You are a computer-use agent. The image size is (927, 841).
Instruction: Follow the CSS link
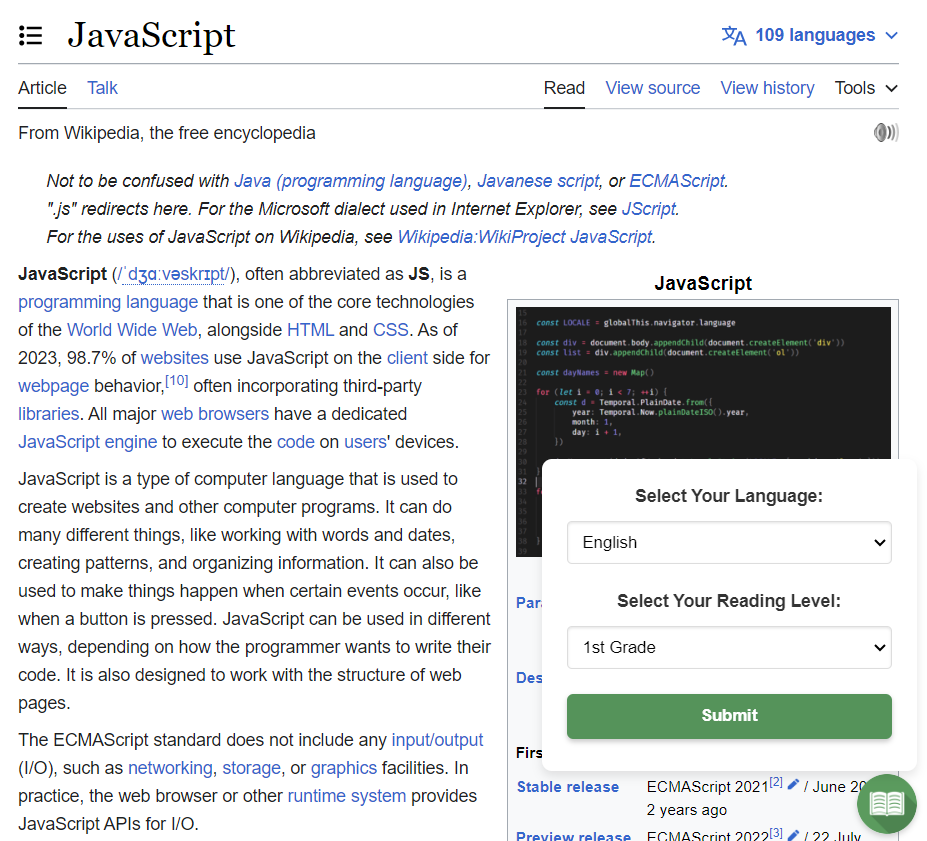[391, 330]
